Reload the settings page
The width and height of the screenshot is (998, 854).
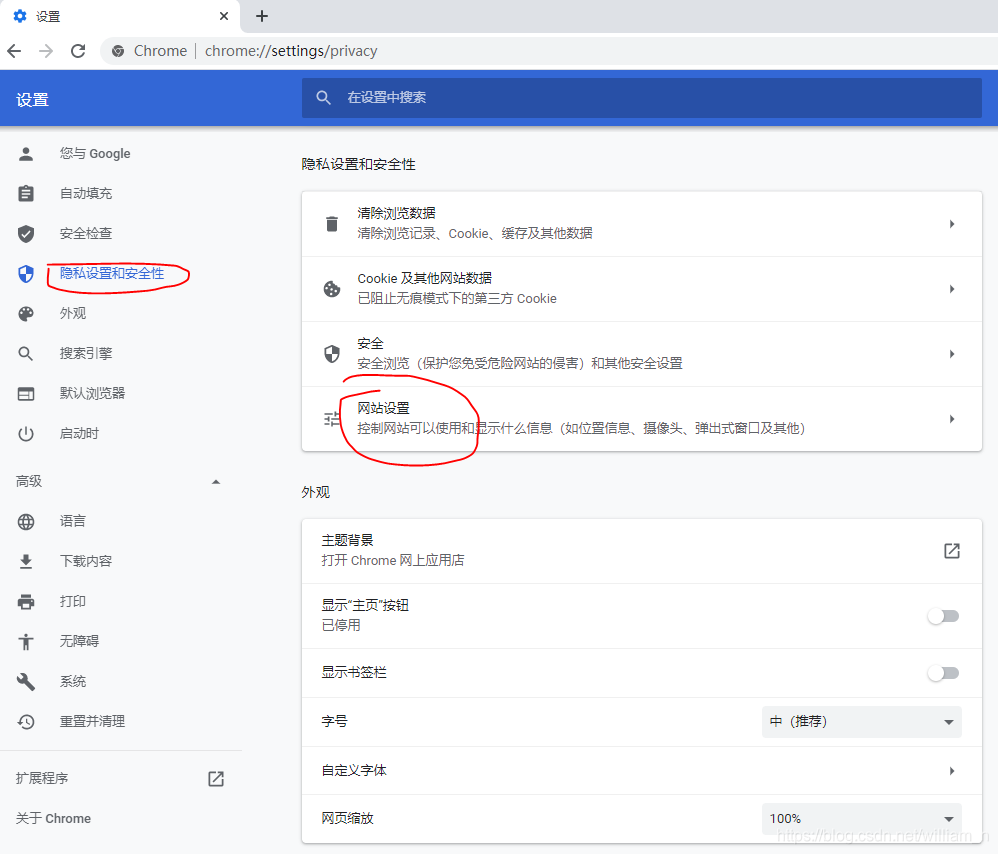[78, 51]
